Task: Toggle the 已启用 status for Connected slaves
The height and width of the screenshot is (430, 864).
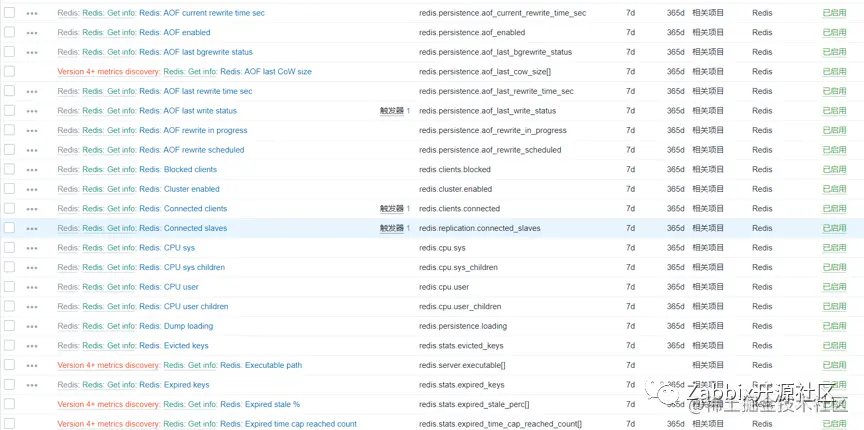Action: click(834, 228)
